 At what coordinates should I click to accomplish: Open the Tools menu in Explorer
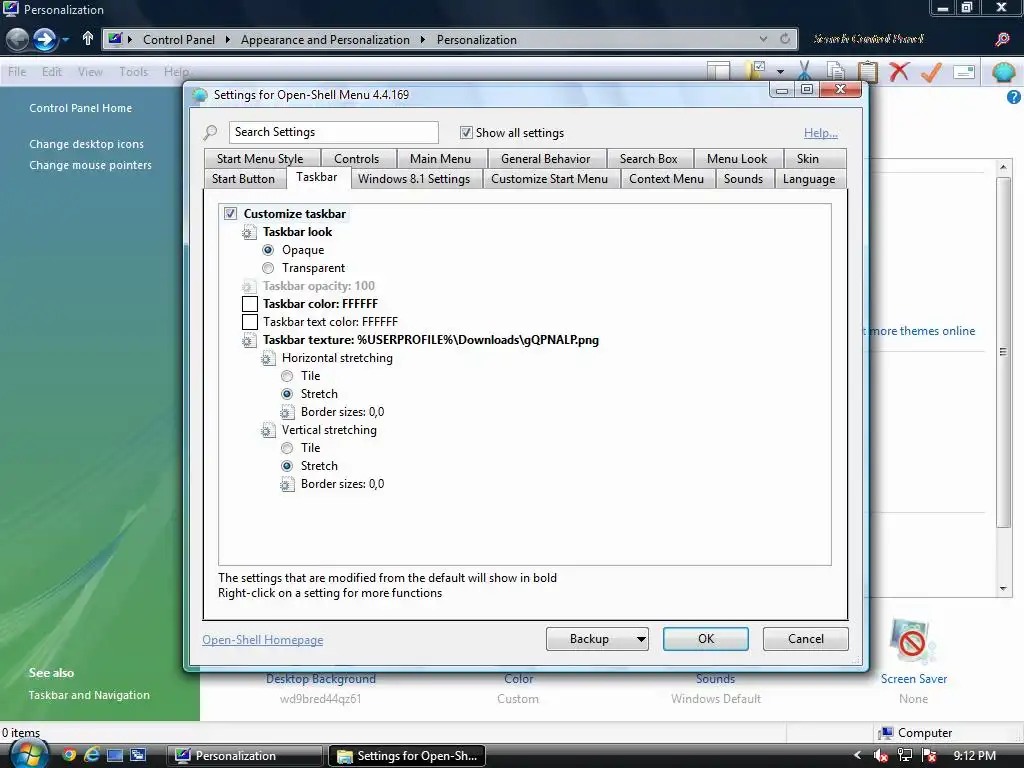click(133, 72)
